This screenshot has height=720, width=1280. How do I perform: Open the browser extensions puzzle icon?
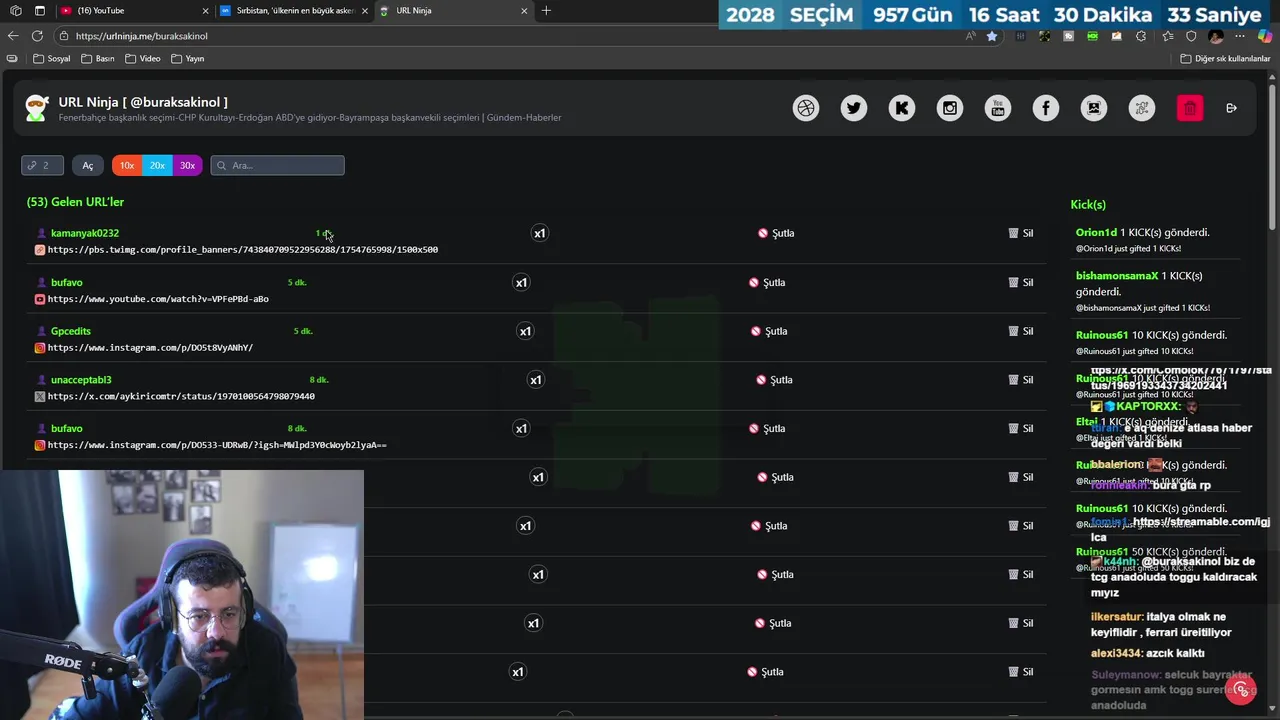[1142, 36]
